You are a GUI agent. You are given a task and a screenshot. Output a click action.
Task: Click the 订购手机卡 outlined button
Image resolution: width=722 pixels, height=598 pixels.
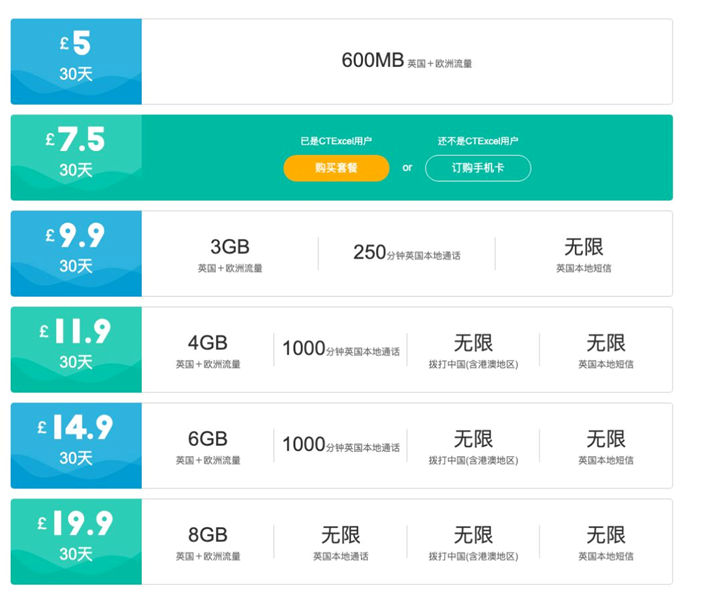477,168
